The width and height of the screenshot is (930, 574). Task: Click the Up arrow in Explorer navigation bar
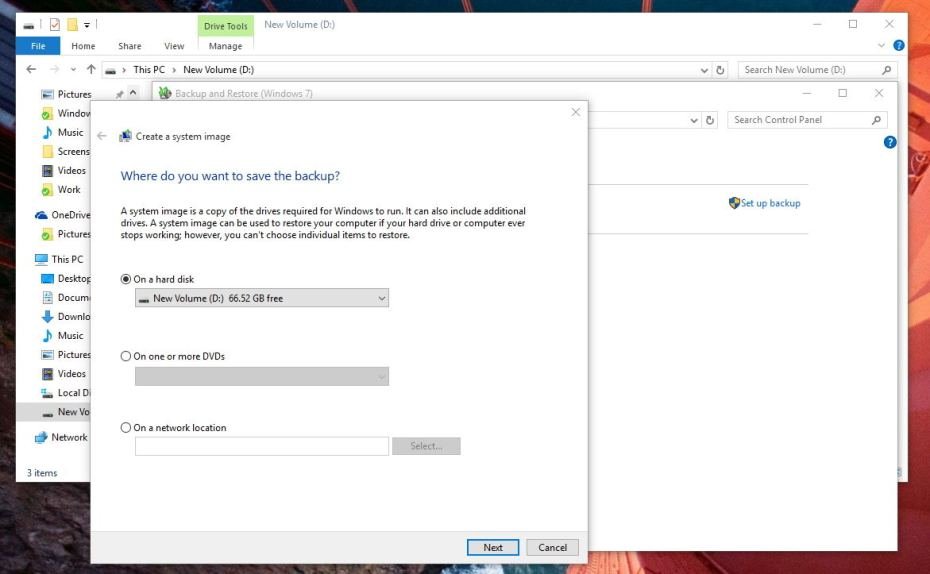pos(91,70)
